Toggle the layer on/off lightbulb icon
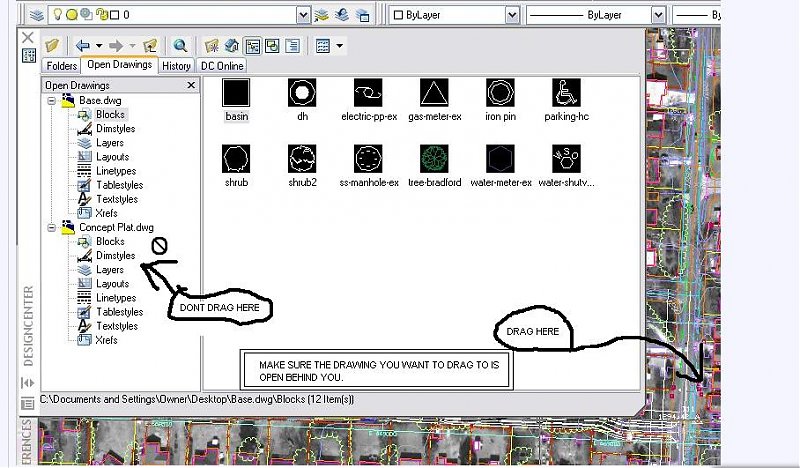This screenshot has width=800, height=468. [58, 14]
